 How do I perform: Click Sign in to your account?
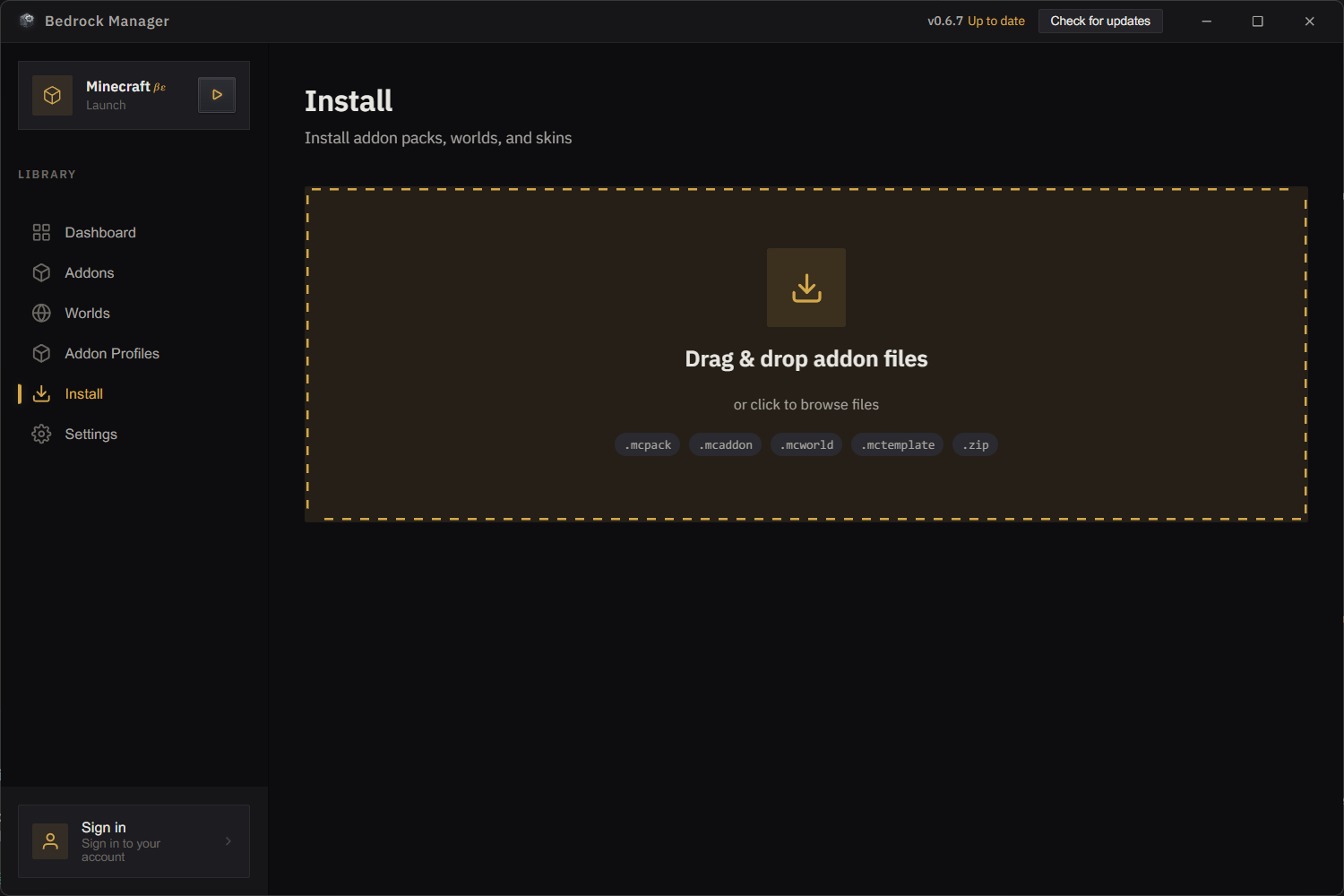point(121,842)
